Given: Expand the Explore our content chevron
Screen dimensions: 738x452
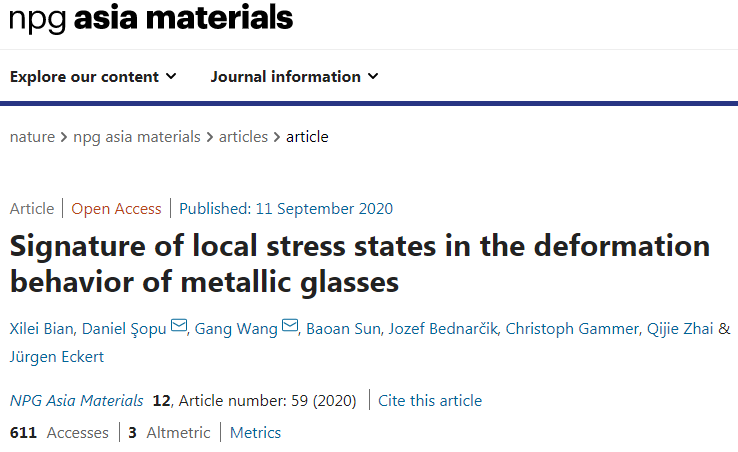Looking at the screenshot, I should 171,77.
